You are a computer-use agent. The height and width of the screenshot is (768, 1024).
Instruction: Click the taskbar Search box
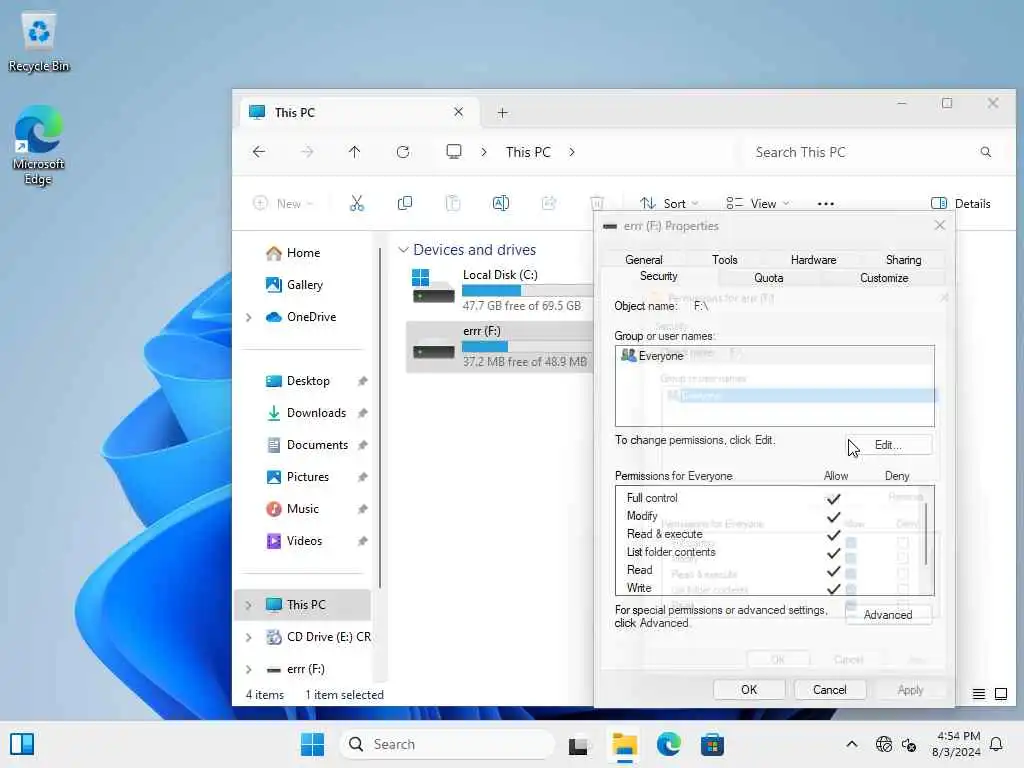point(447,744)
